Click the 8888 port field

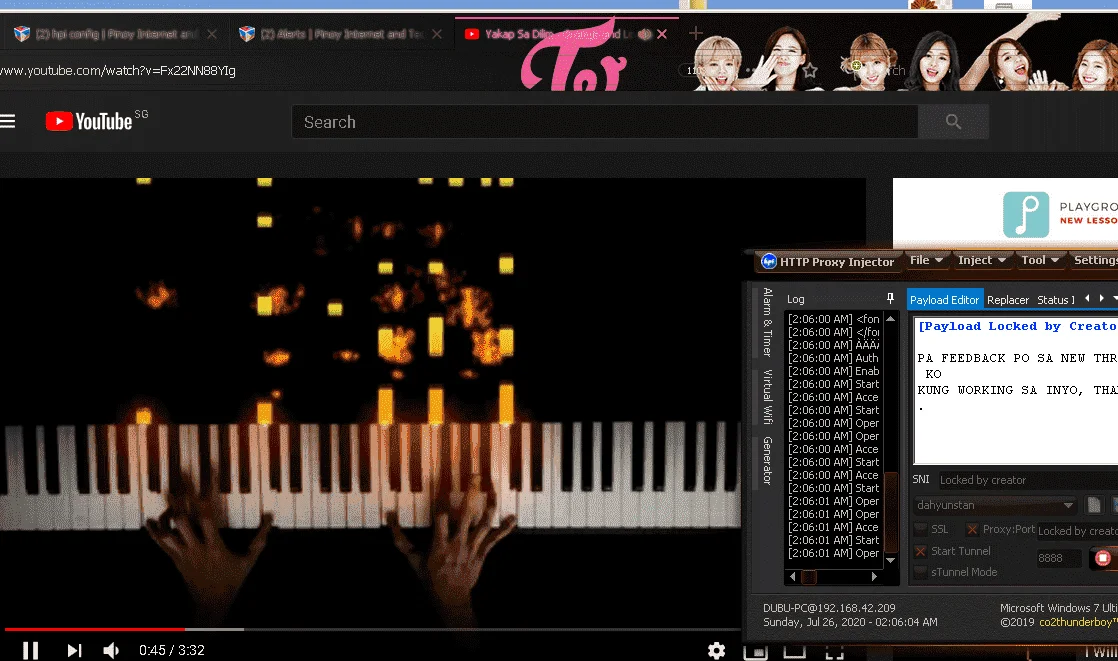coord(1059,558)
